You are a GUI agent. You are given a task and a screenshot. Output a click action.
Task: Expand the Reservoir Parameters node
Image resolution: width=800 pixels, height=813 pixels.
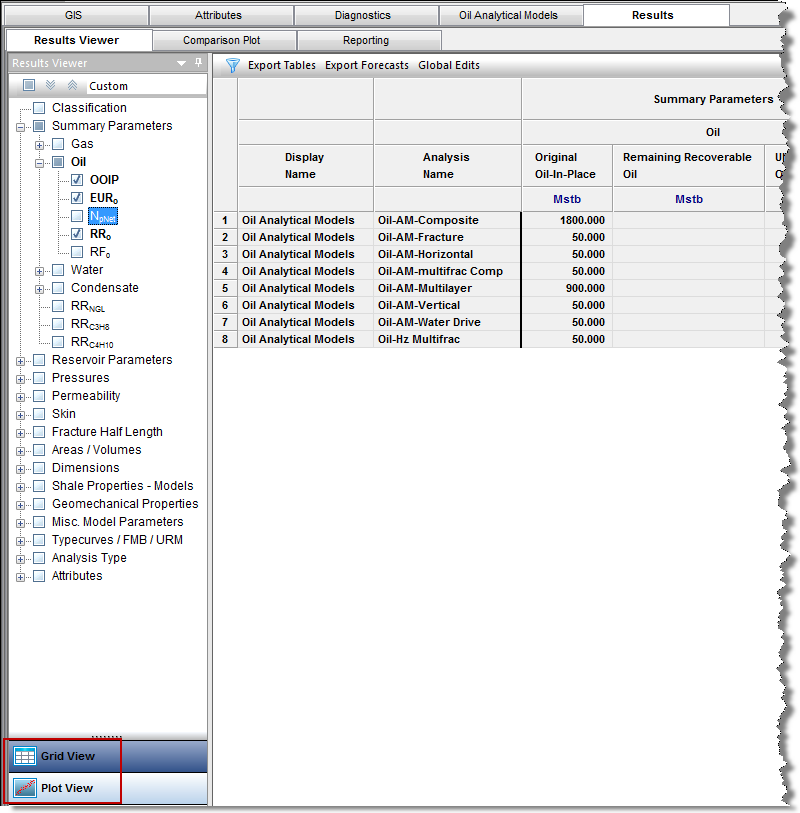pos(21,360)
